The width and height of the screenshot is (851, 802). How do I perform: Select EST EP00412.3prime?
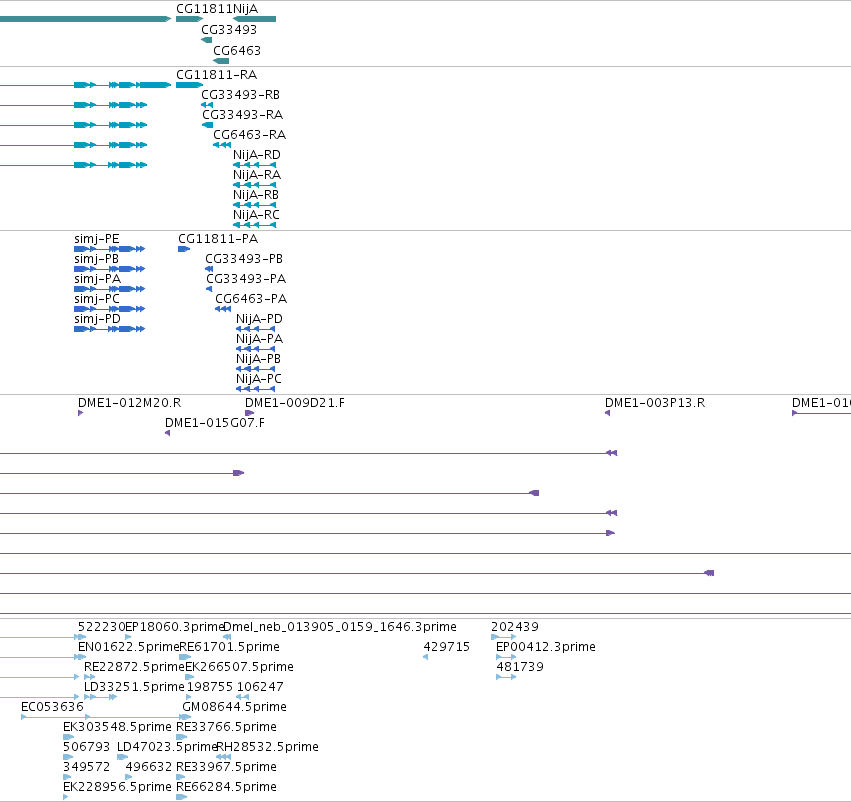pyautogui.click(x=546, y=647)
